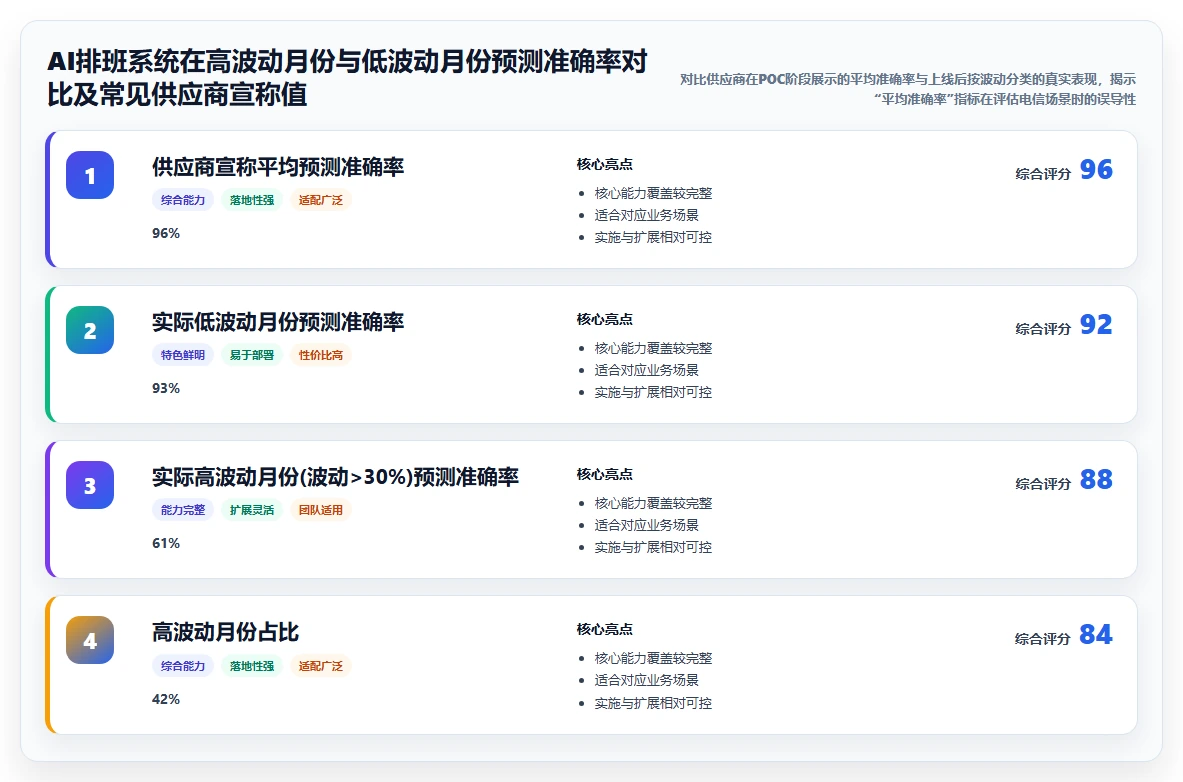Click 落地性强 tag in 高波动月份占比 card
Viewport: 1183px width, 782px height.
point(251,666)
